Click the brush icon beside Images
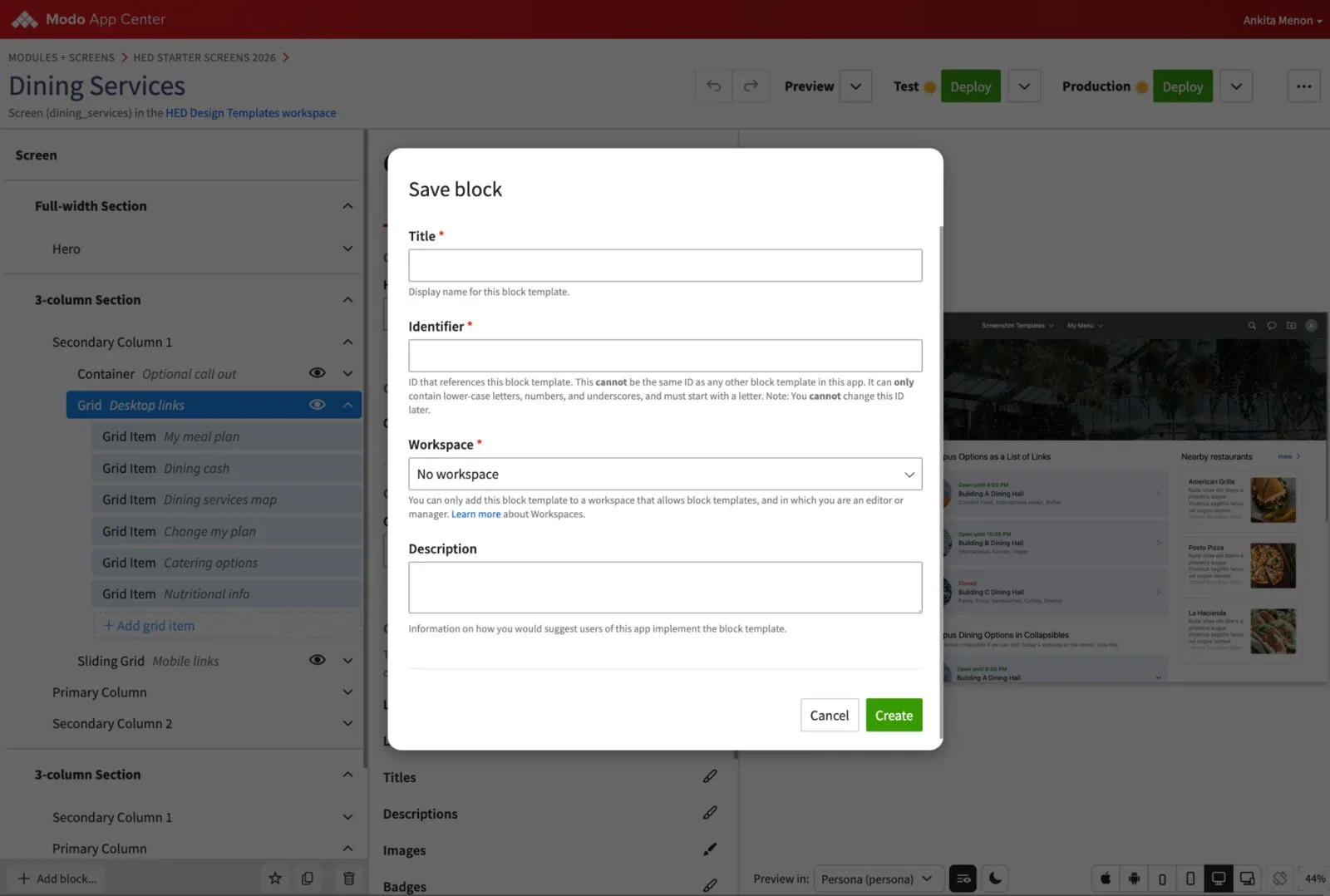Image resolution: width=1330 pixels, height=896 pixels. pos(710,849)
